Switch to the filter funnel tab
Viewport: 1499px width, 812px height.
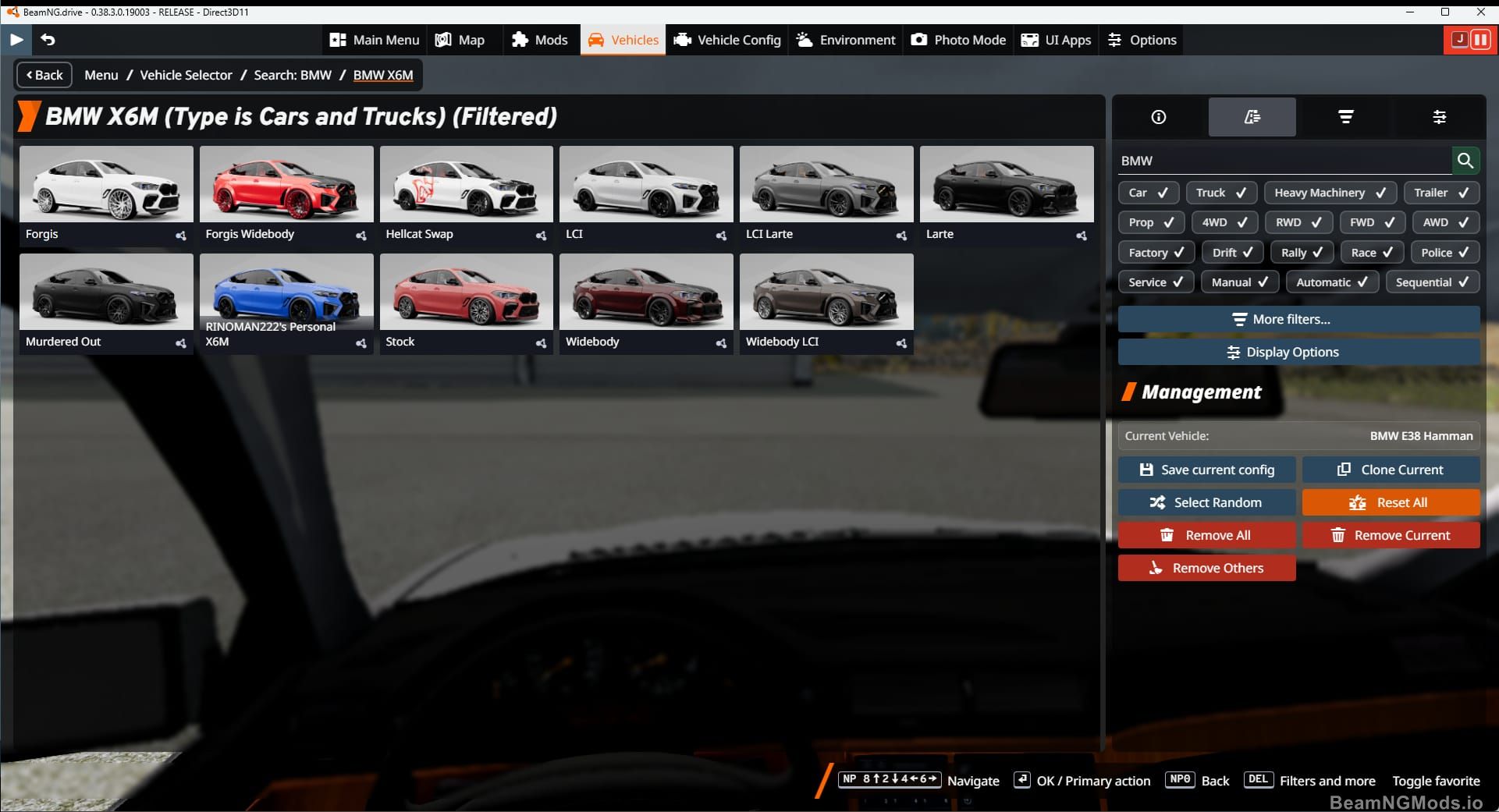(x=1345, y=117)
